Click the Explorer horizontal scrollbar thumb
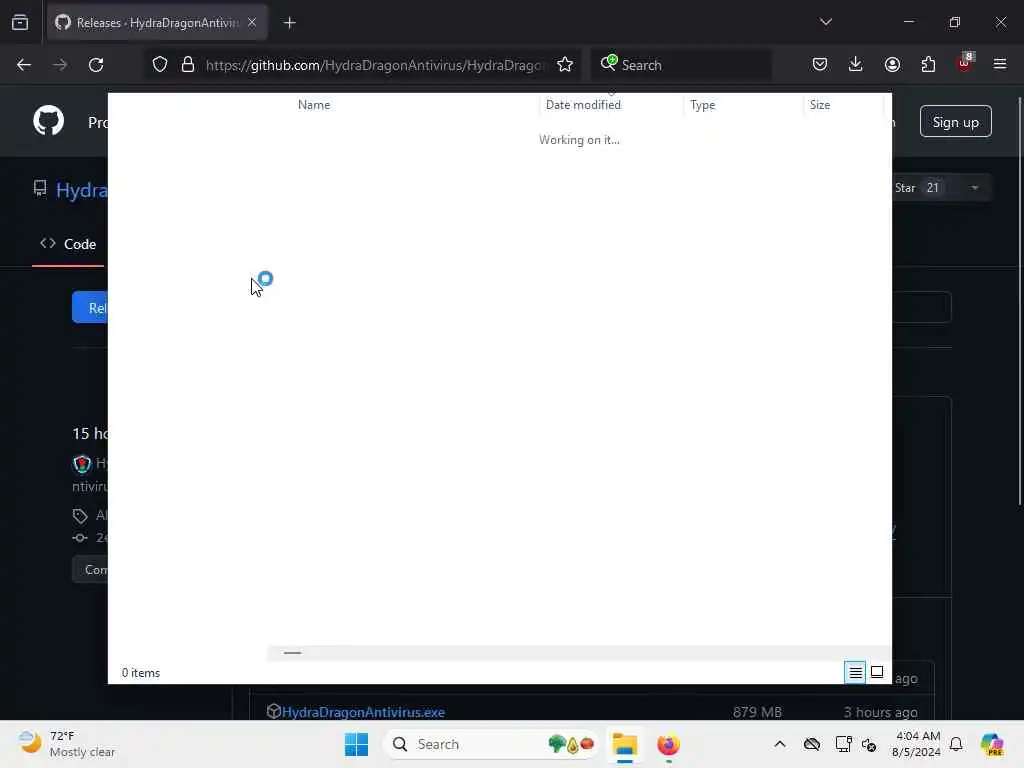This screenshot has height=768, width=1024. [293, 652]
